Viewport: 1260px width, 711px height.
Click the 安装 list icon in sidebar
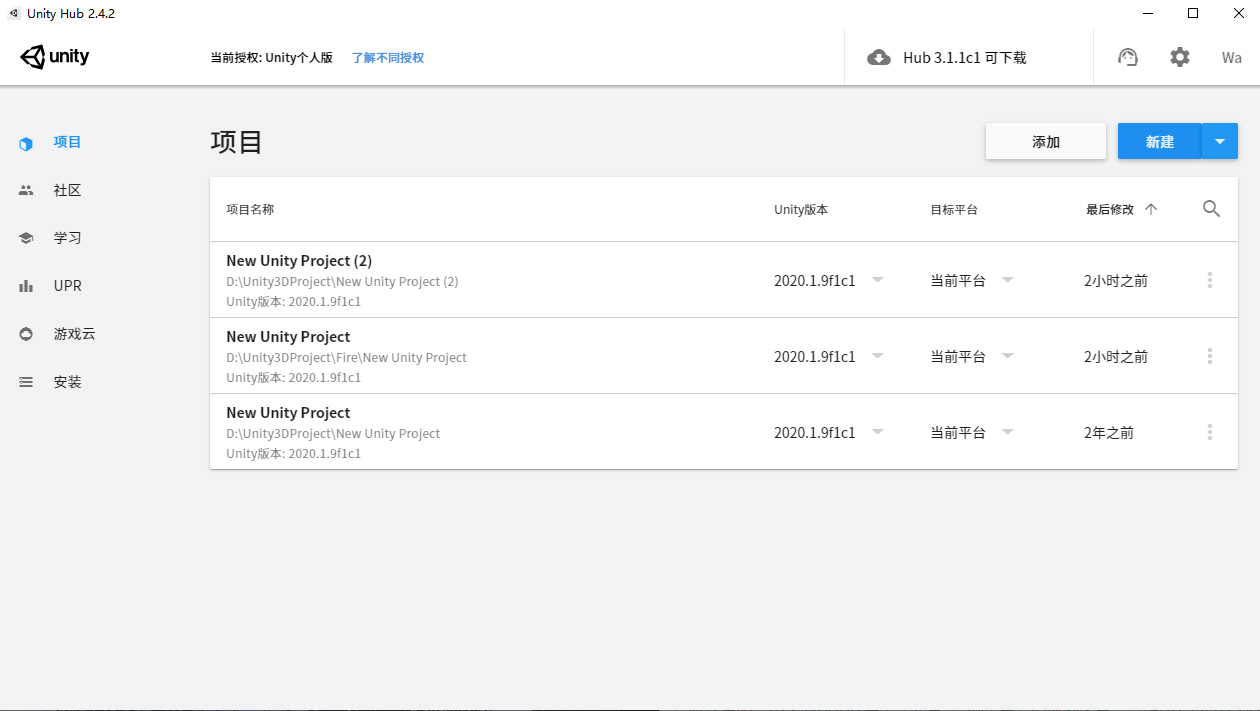click(x=26, y=382)
